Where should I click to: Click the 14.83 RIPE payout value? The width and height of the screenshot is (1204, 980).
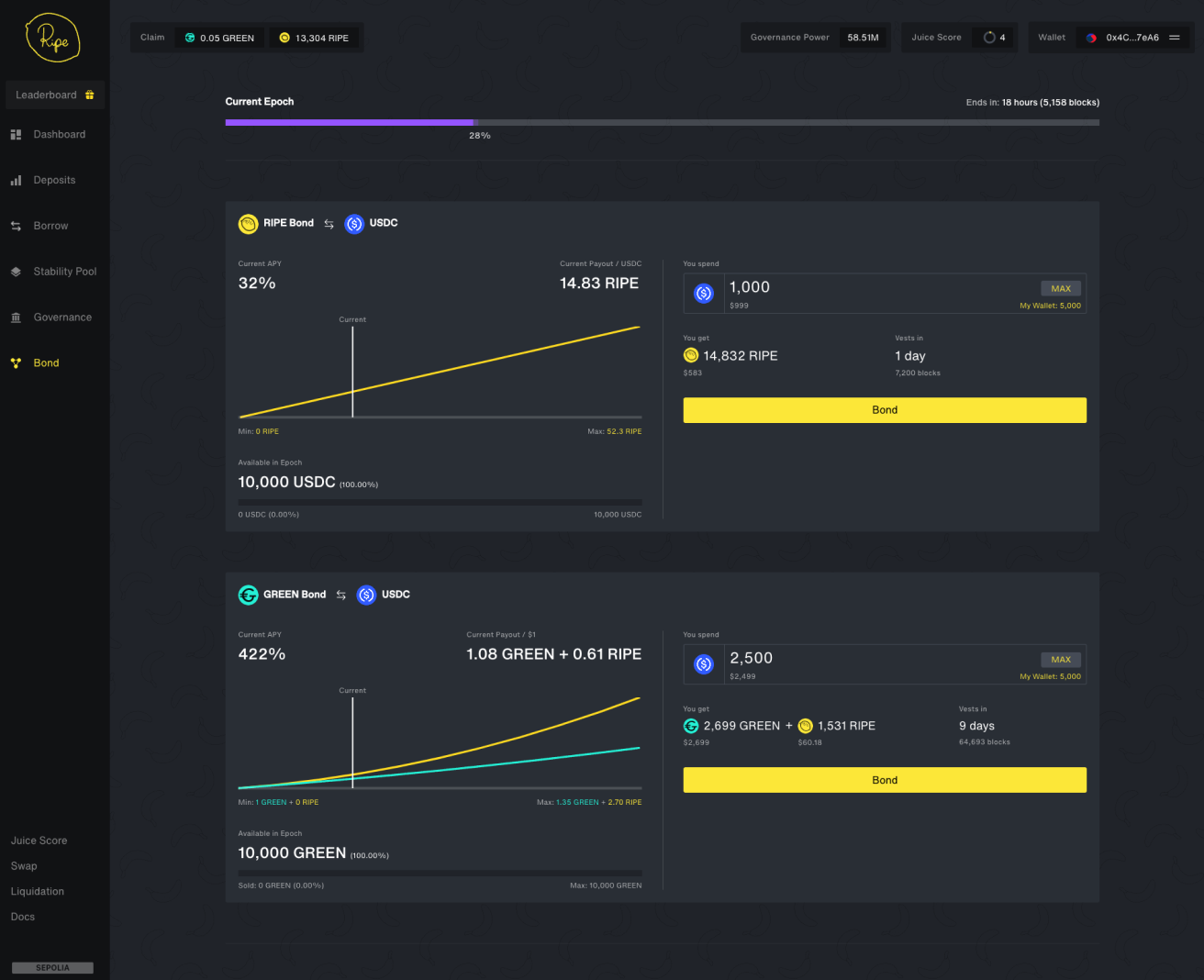click(x=599, y=284)
